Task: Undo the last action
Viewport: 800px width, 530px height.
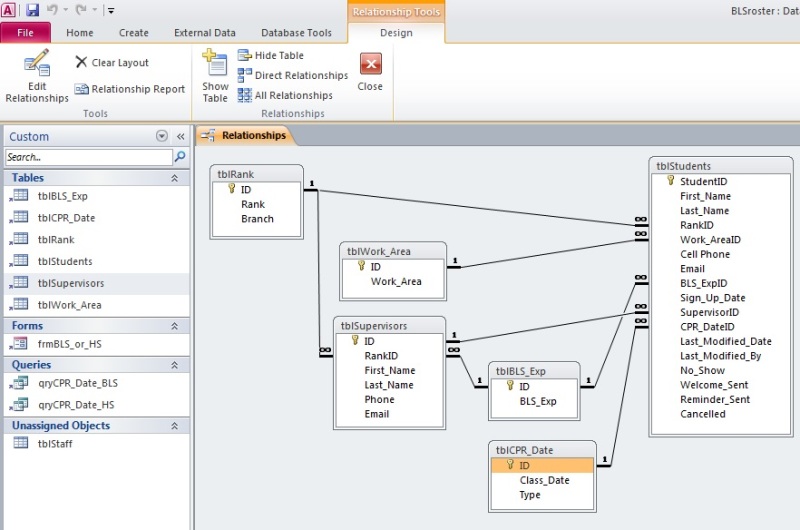Action: click(52, 10)
